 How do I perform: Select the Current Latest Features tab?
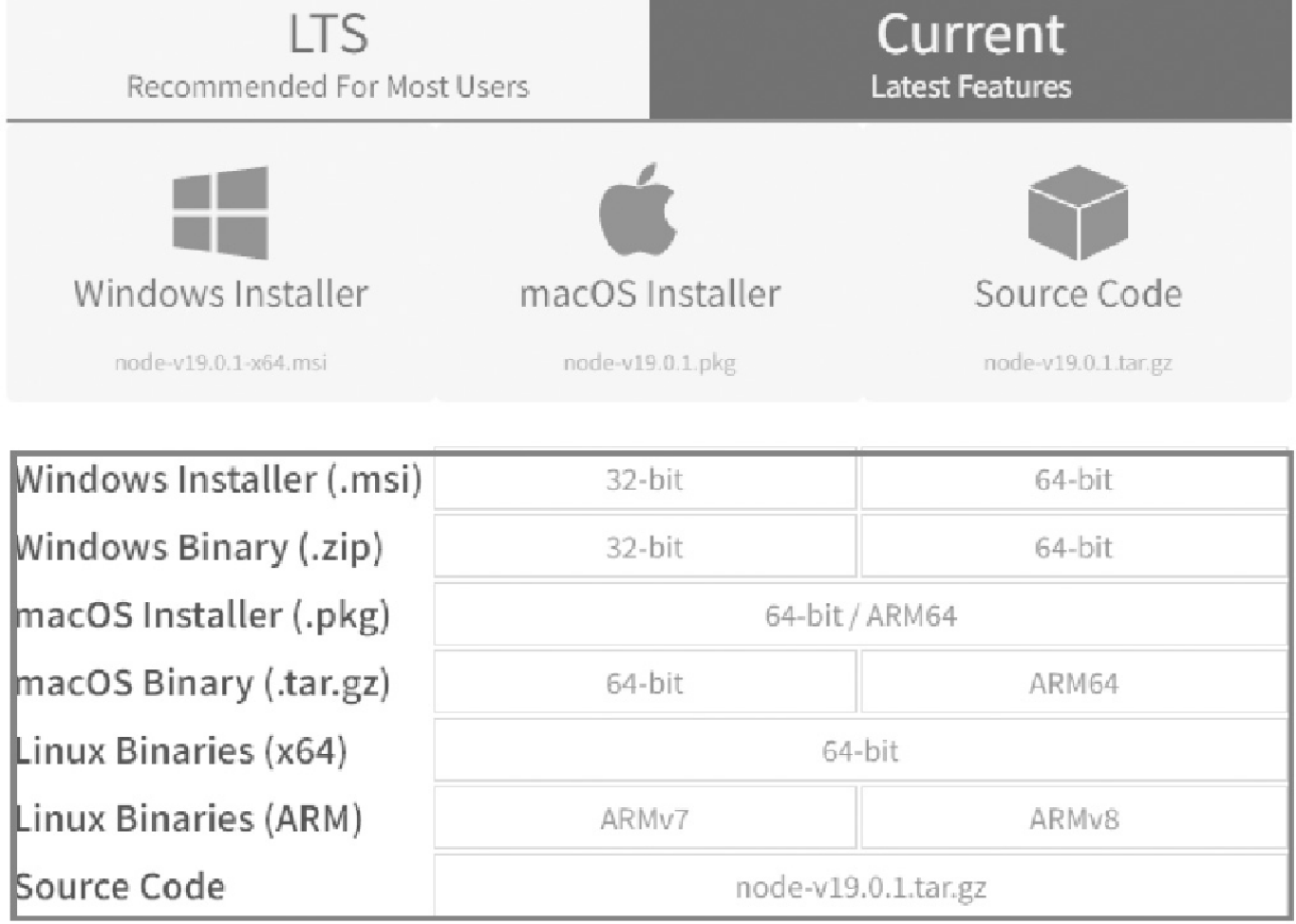tap(970, 59)
